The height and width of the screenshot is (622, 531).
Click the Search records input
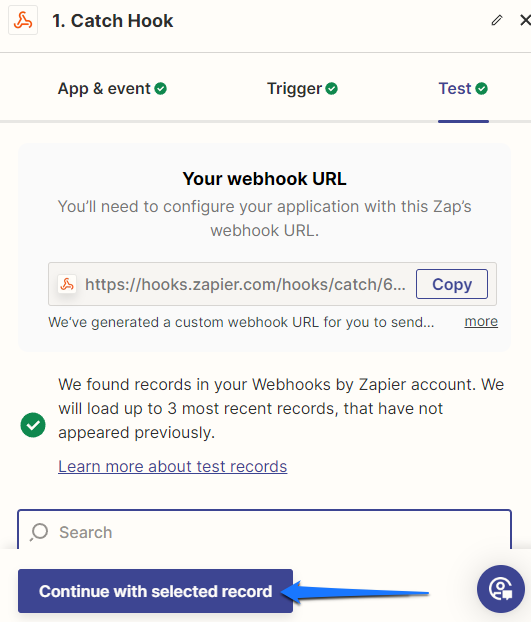(265, 532)
